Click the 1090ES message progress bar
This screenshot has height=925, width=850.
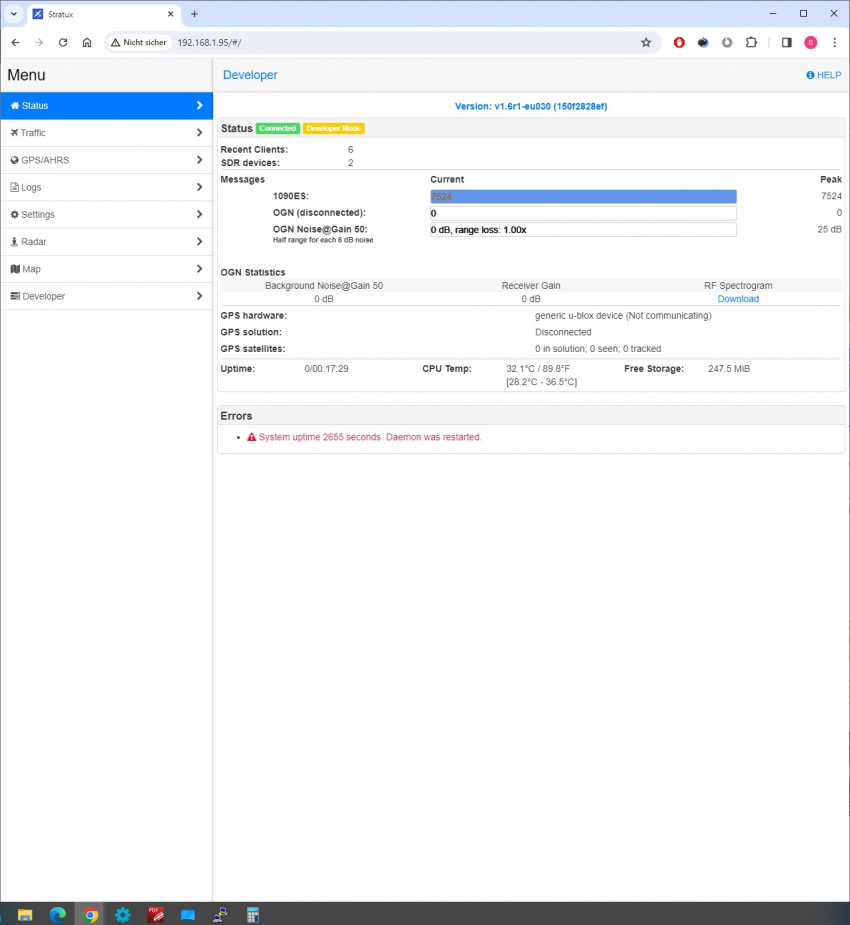583,196
